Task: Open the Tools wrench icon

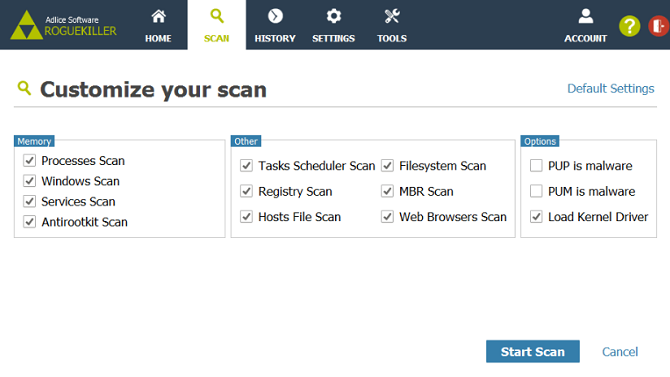Action: pyautogui.click(x=392, y=16)
